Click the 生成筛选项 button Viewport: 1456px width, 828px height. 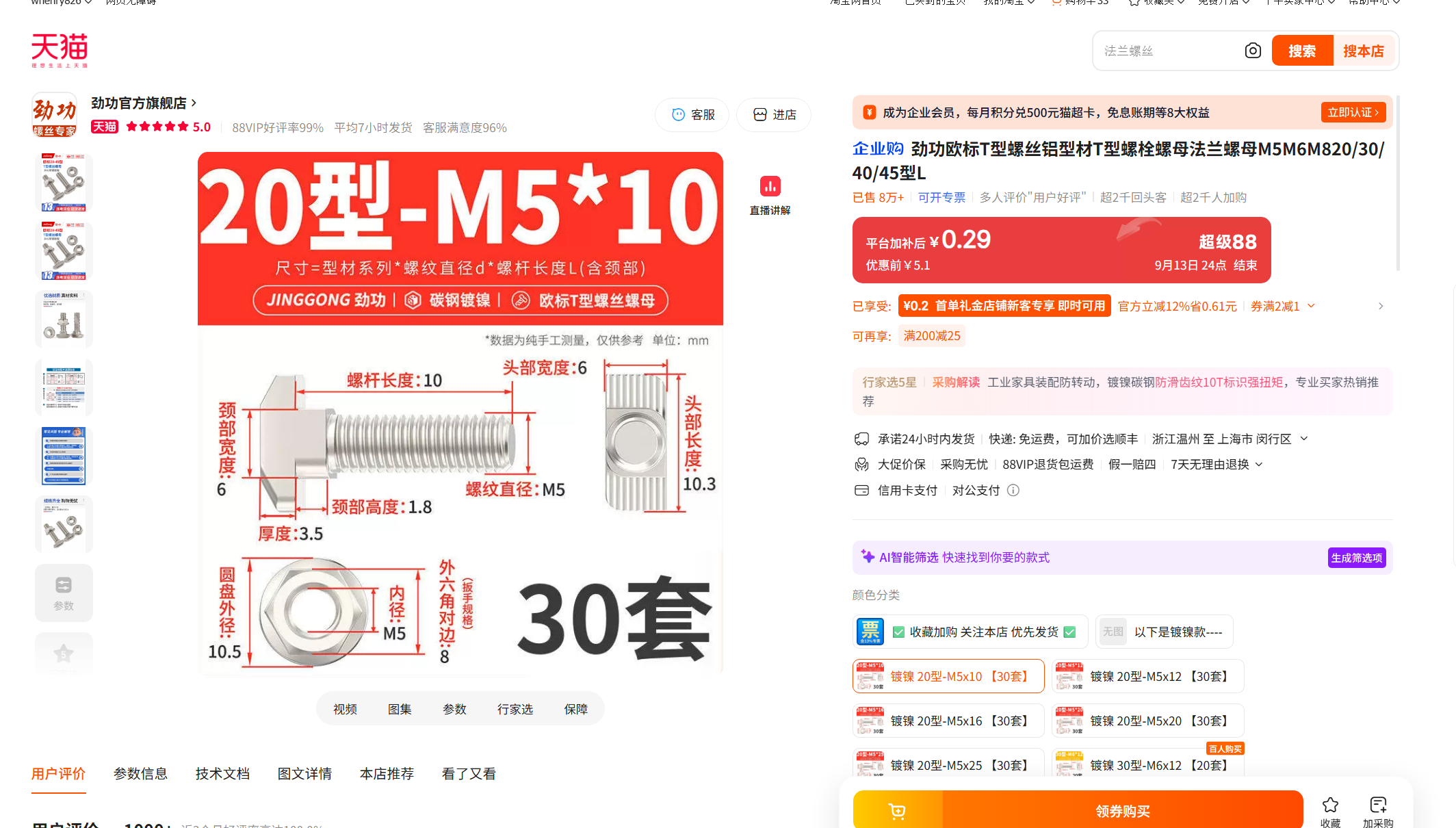pyautogui.click(x=1357, y=558)
